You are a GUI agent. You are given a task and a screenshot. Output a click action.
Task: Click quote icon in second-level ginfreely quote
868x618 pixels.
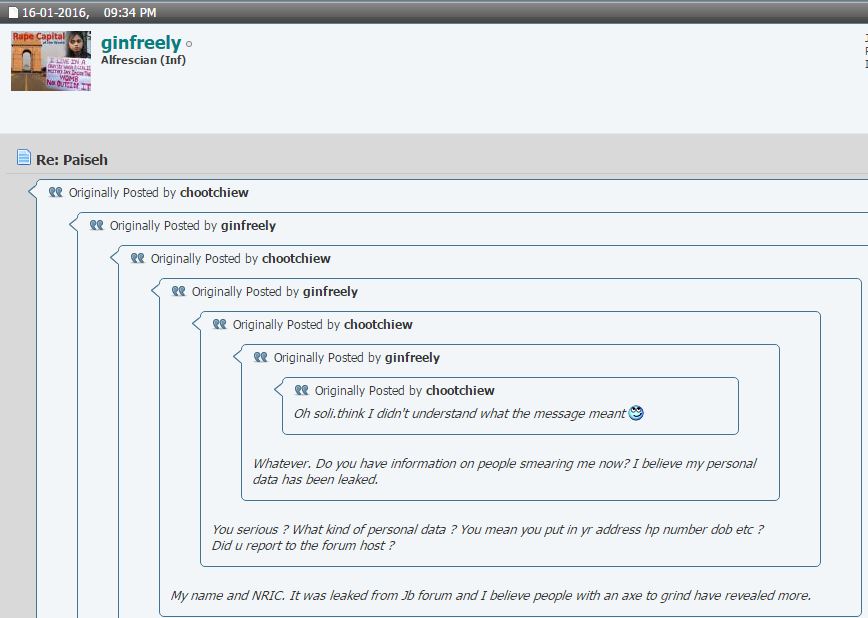tap(97, 225)
